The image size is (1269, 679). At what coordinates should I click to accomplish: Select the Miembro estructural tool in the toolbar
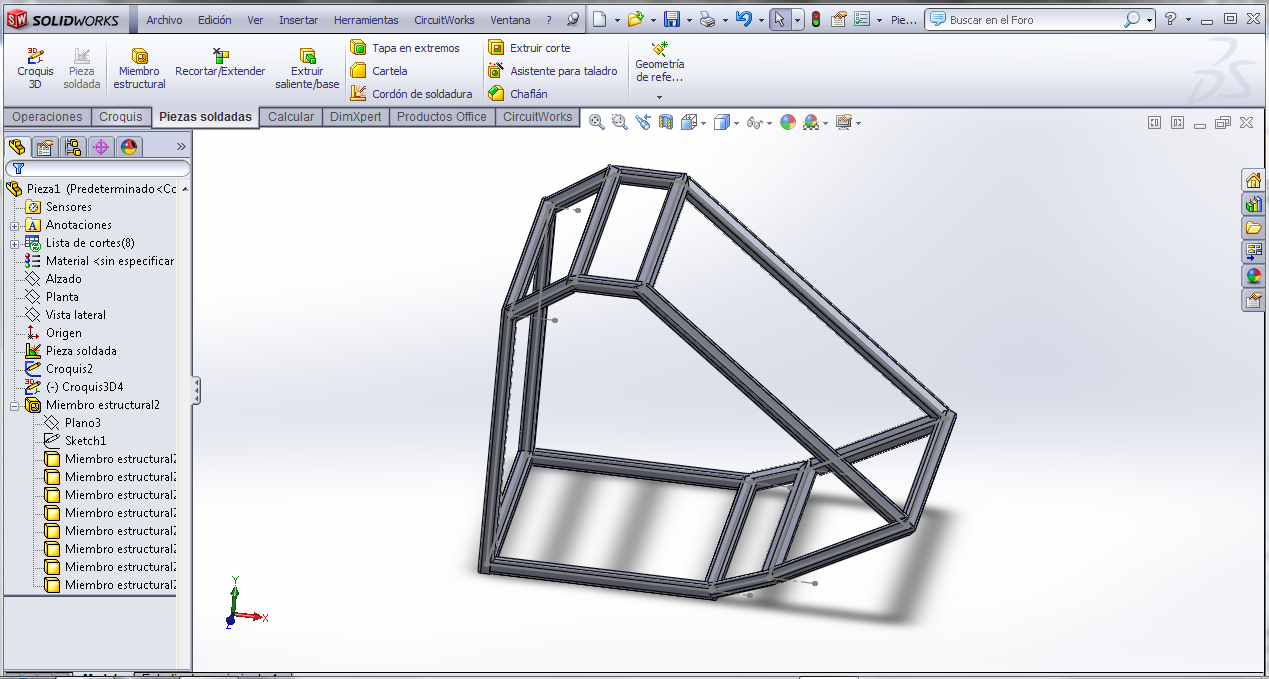[140, 68]
